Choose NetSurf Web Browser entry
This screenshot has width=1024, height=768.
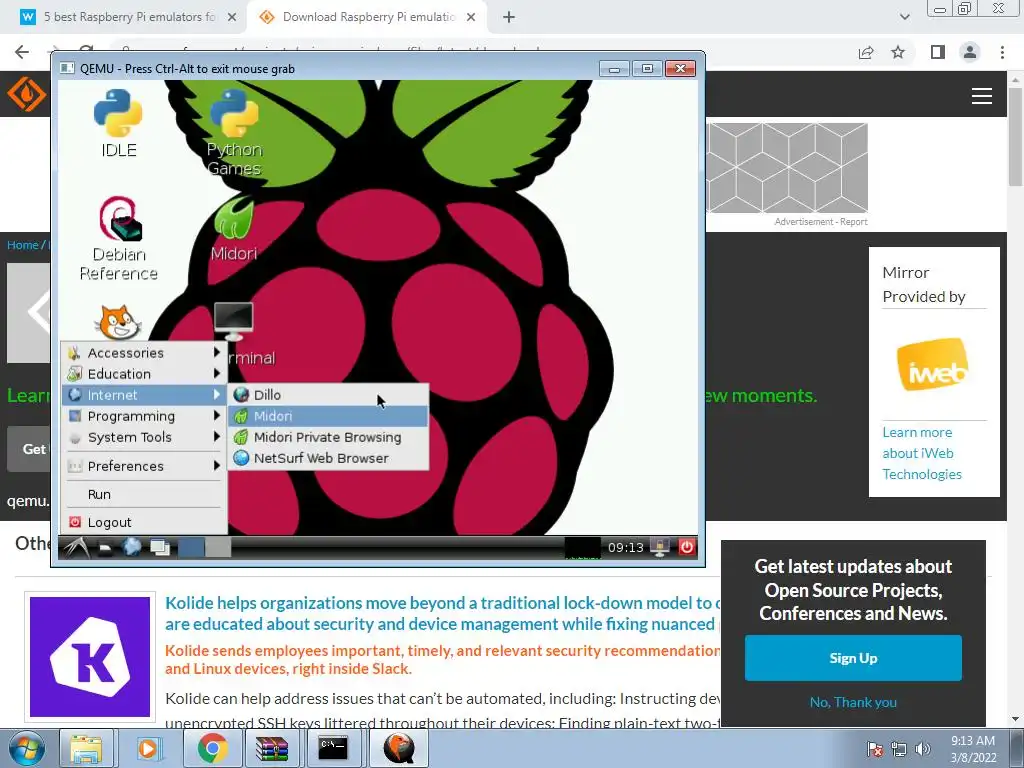coord(328,458)
